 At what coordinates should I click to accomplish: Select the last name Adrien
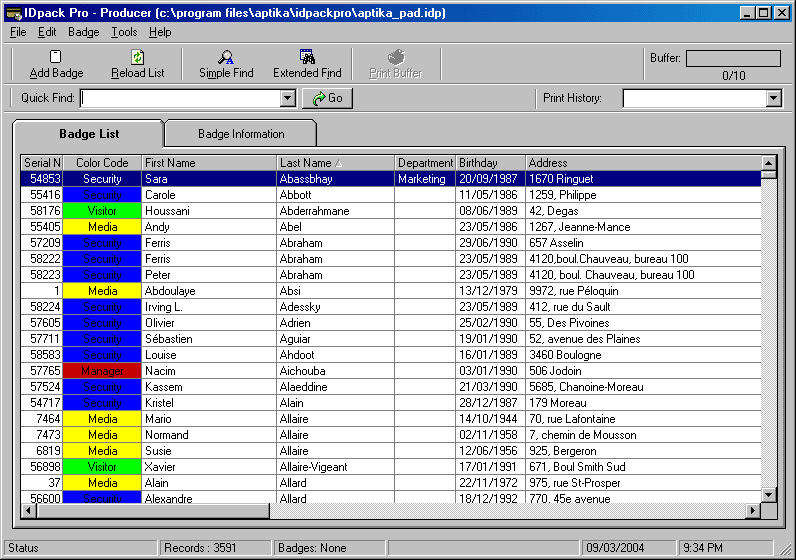295,323
